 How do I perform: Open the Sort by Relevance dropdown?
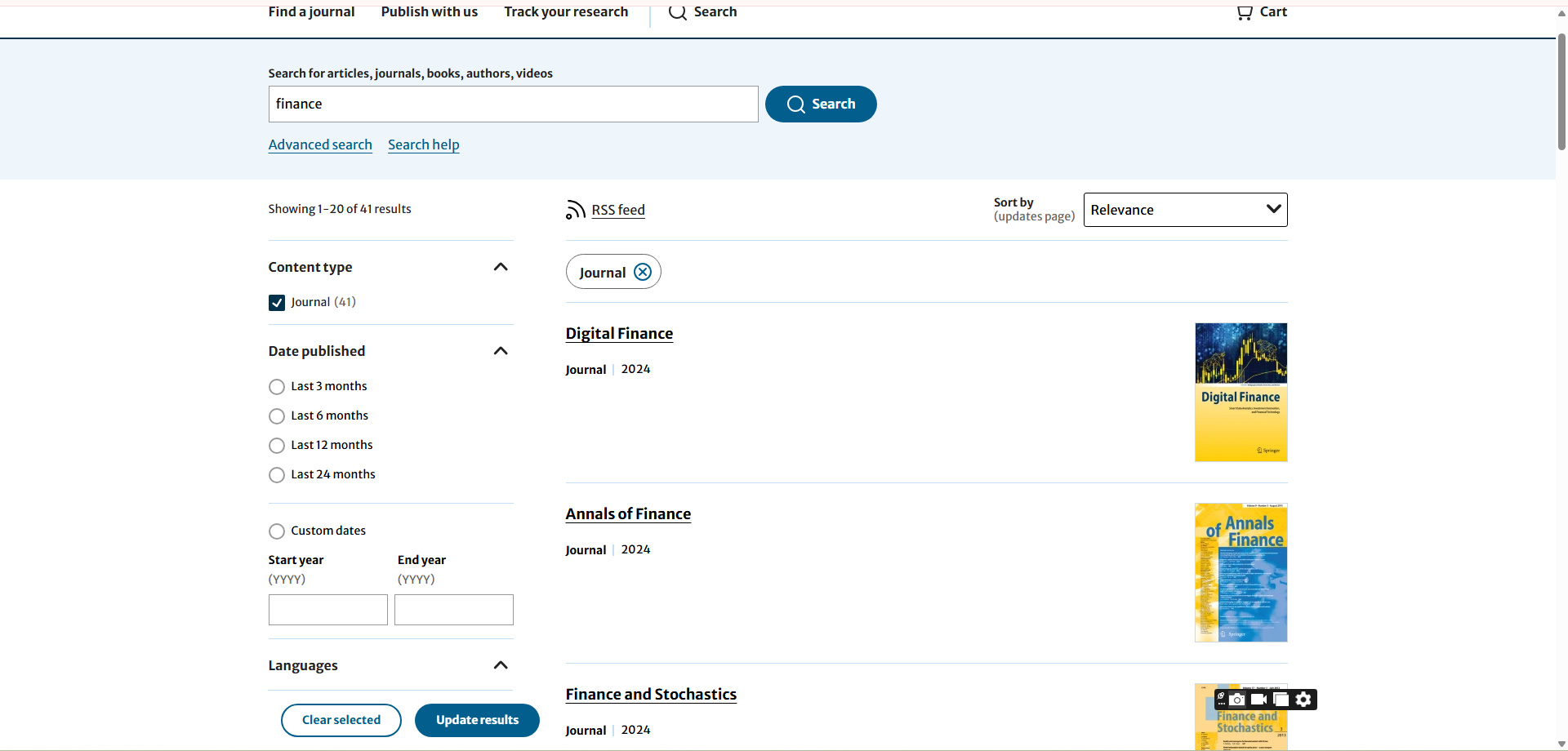pos(1185,210)
